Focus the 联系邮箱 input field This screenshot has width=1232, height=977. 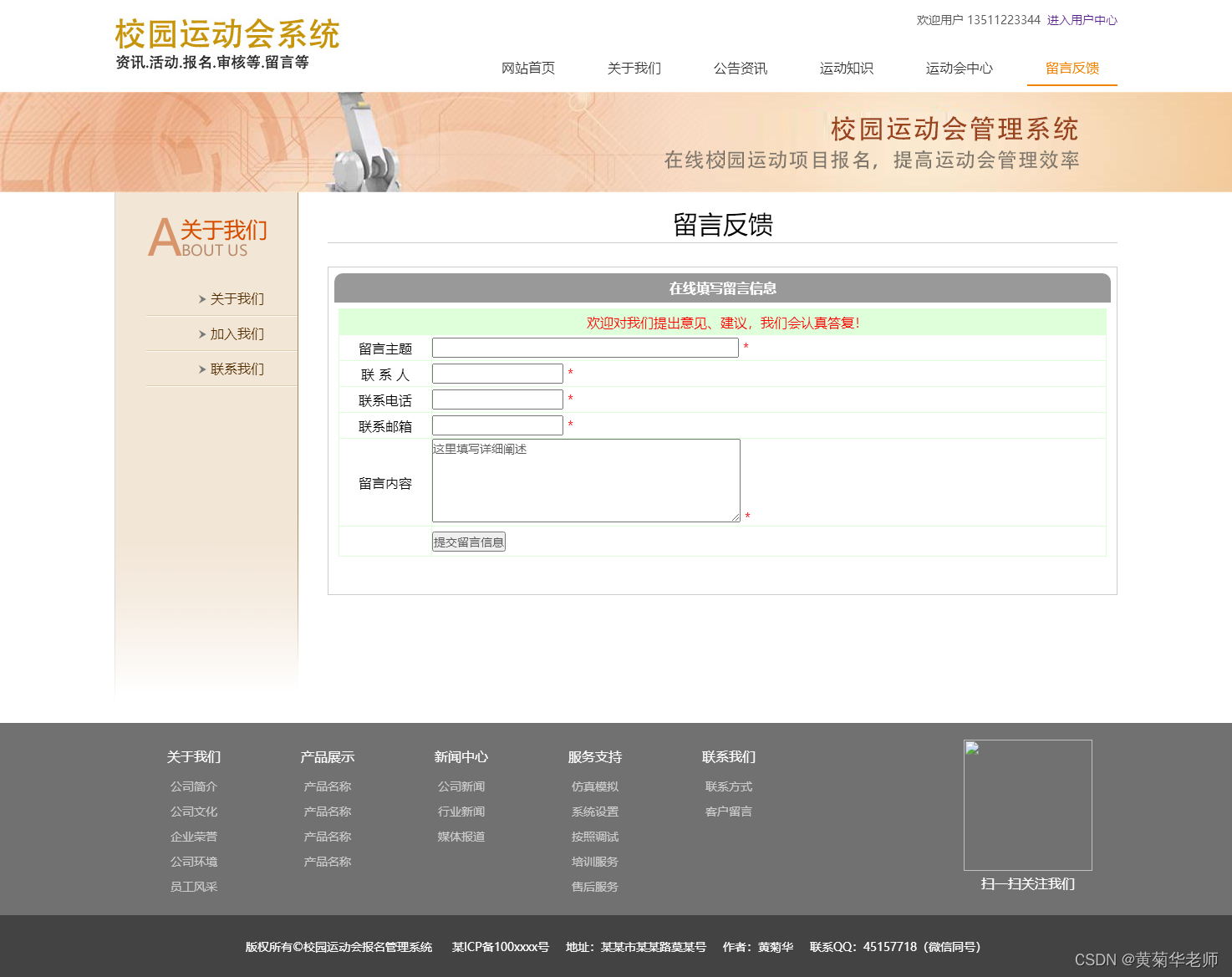[x=497, y=425]
